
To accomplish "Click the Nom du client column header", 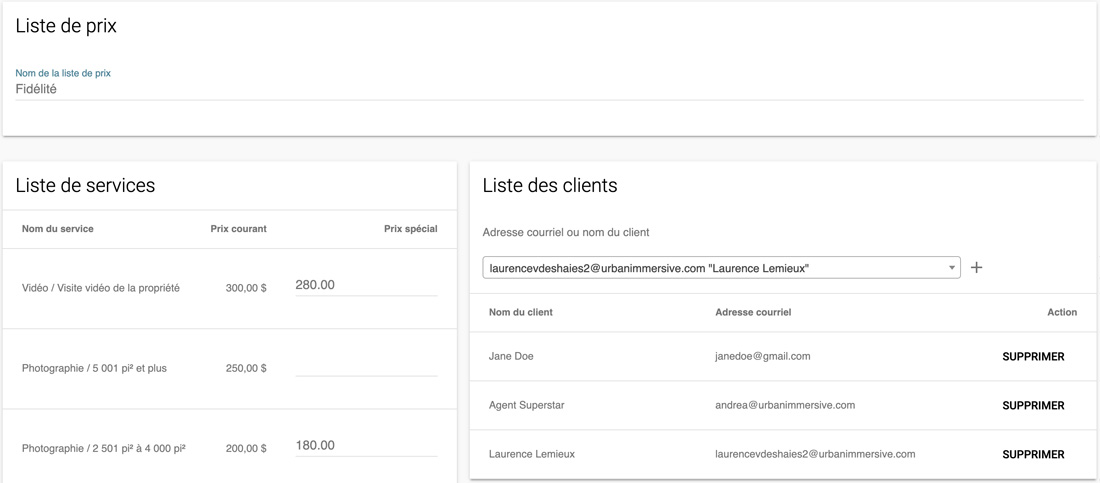I will (521, 312).
